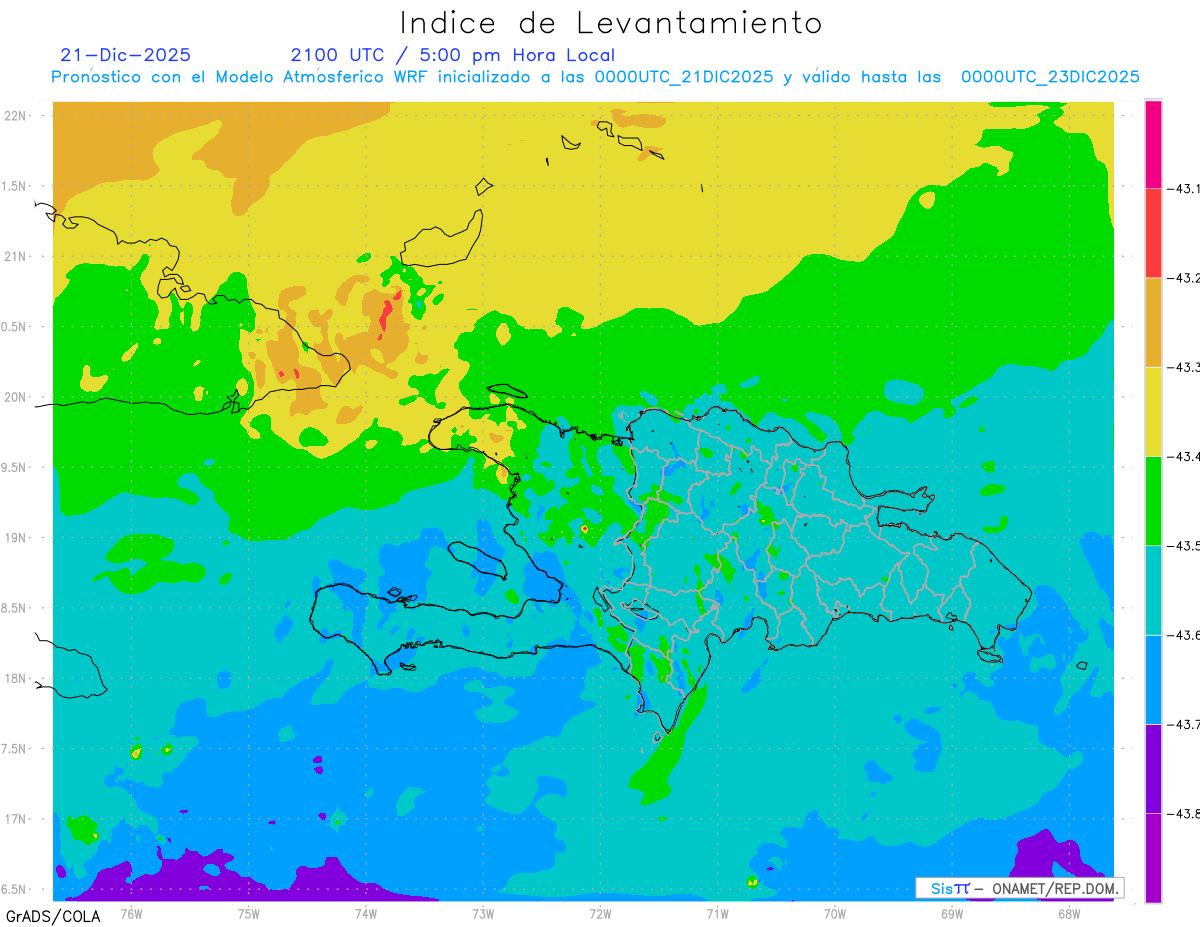1200x927 pixels.
Task: Click the "Pronostico con el Modelo Atmosferico WRF" forecast line
Action: (x=596, y=77)
